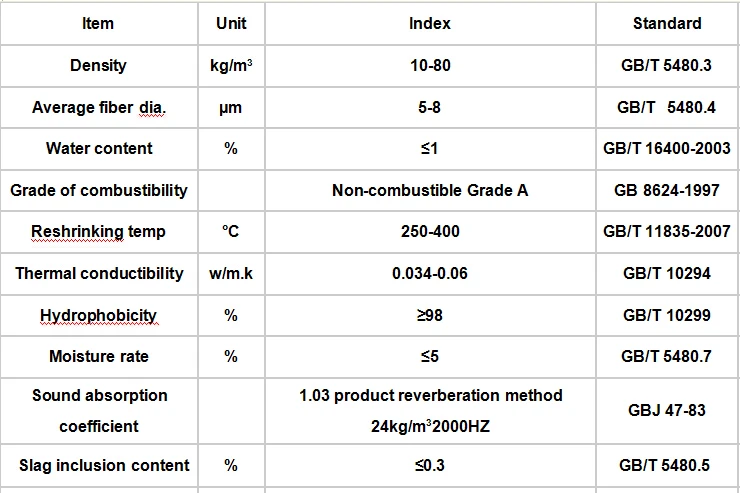Select the 'Density' row label

coord(98,65)
